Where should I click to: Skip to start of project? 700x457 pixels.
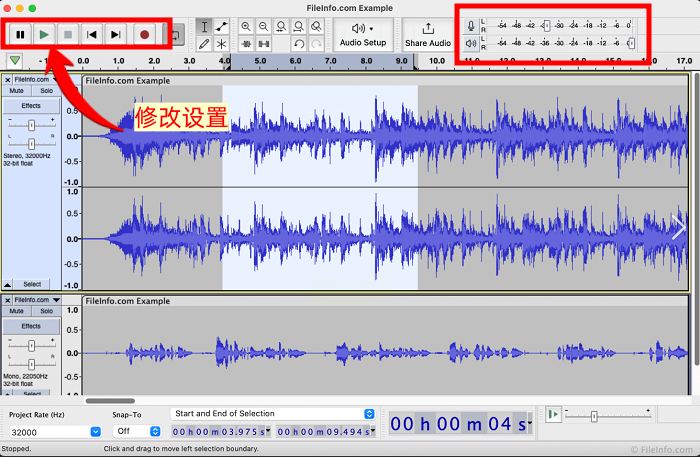tap(92, 35)
